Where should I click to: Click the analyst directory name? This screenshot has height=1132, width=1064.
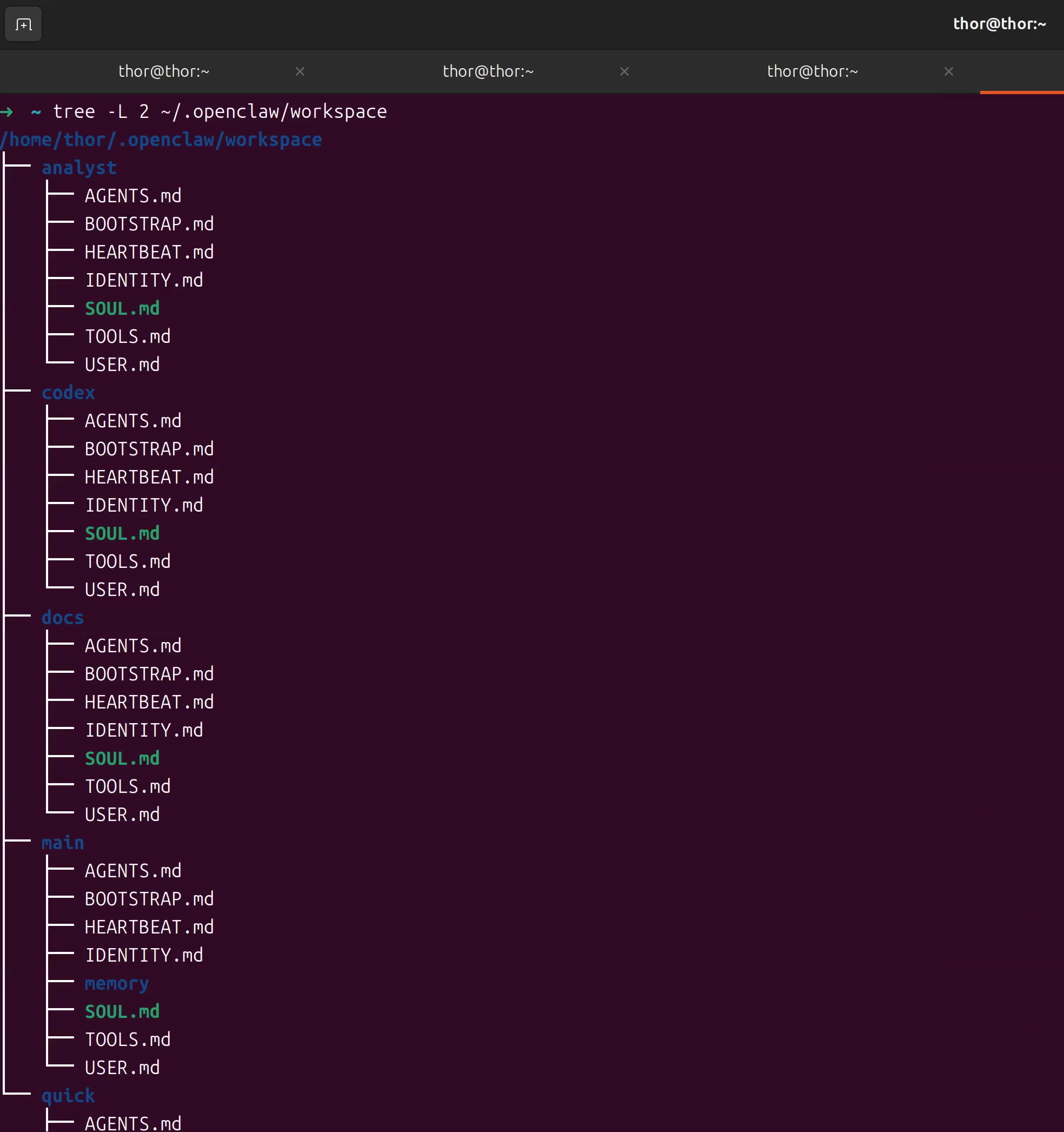79,168
